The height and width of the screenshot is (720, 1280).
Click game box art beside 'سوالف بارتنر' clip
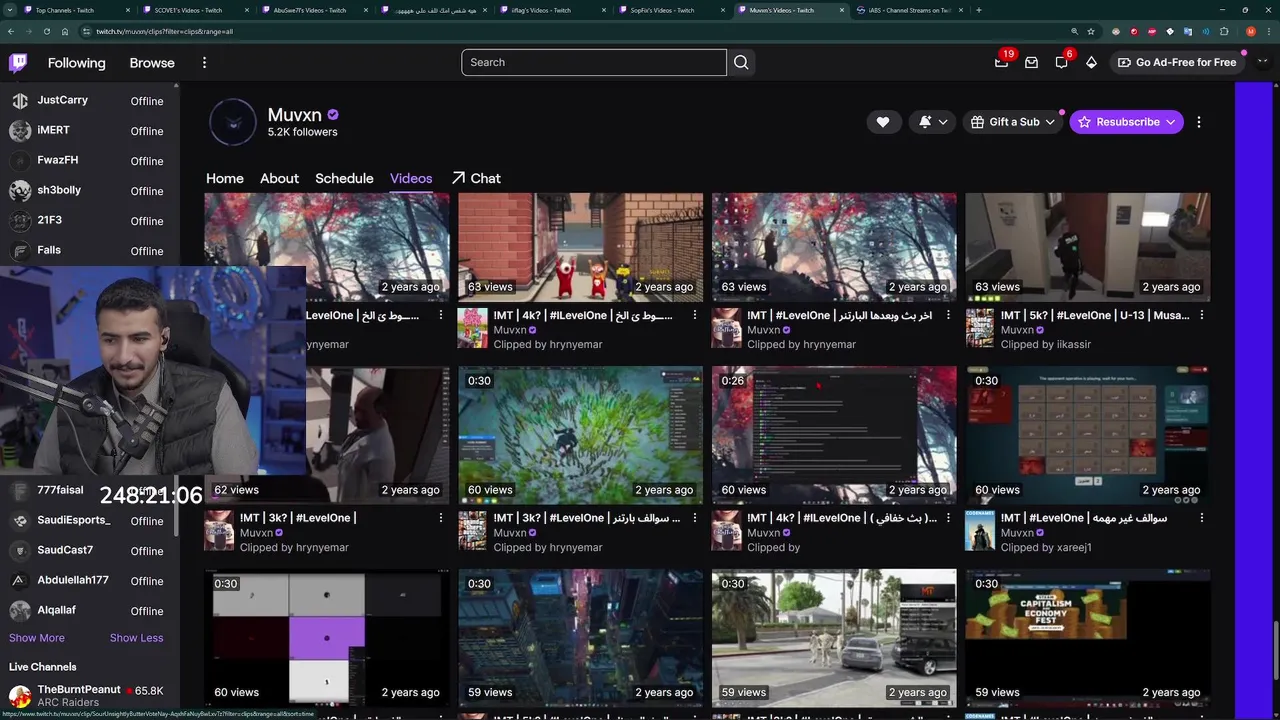click(x=472, y=530)
